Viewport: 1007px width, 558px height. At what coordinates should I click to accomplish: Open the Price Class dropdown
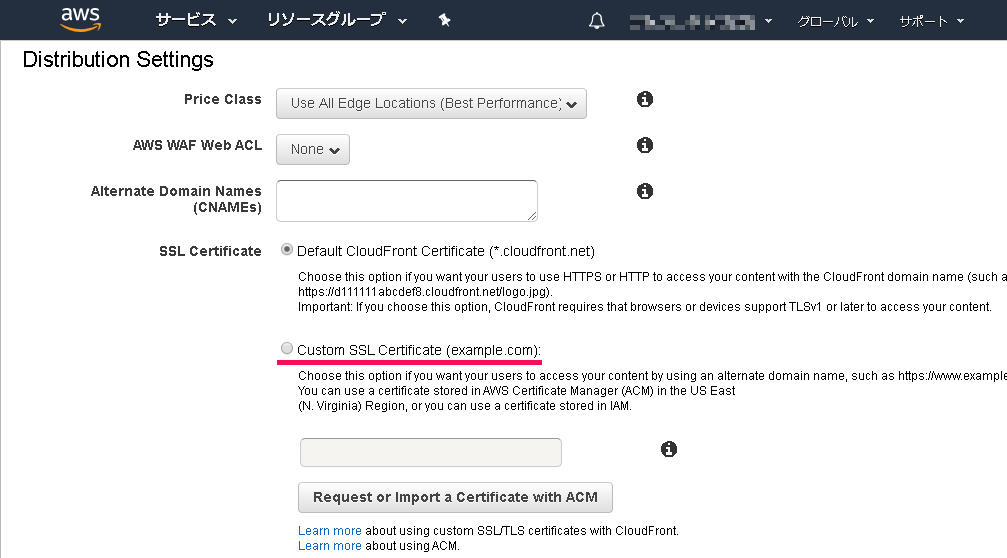point(431,103)
